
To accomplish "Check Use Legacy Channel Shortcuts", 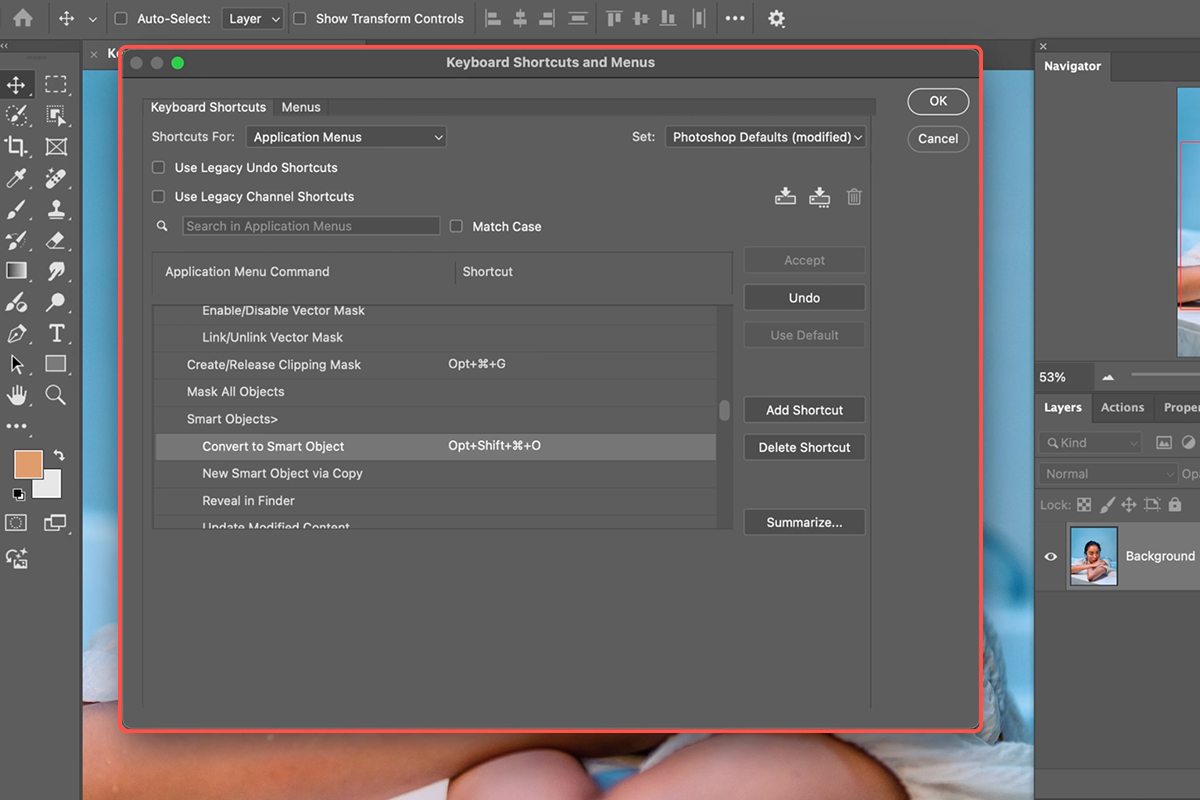I will 158,196.
